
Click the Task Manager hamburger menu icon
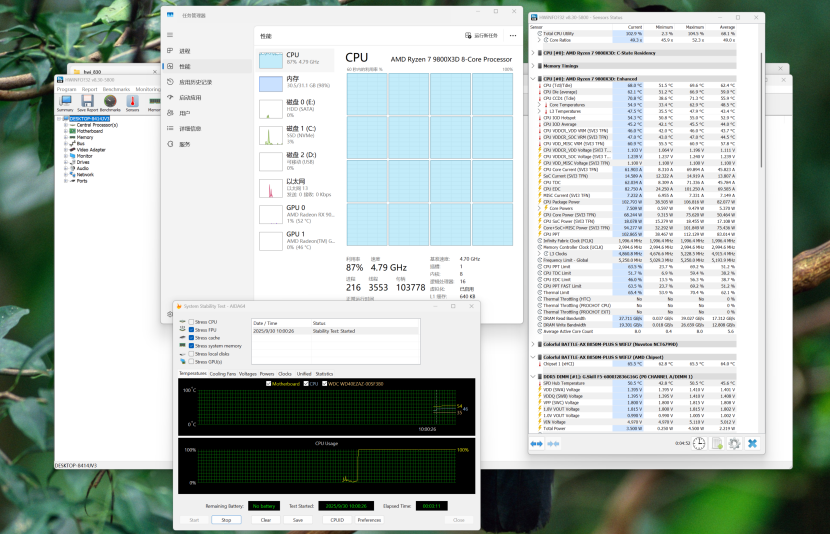point(170,35)
